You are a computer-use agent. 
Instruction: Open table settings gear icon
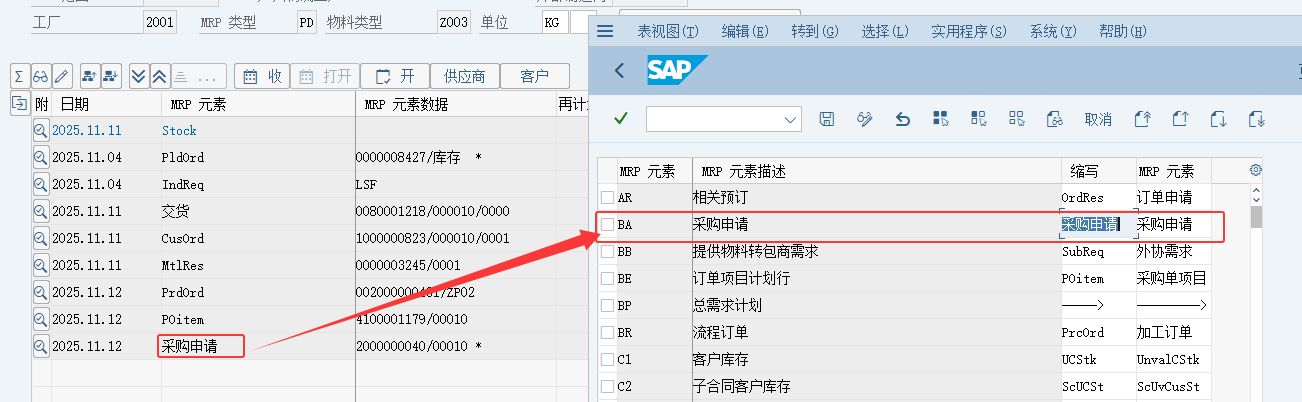click(1256, 170)
